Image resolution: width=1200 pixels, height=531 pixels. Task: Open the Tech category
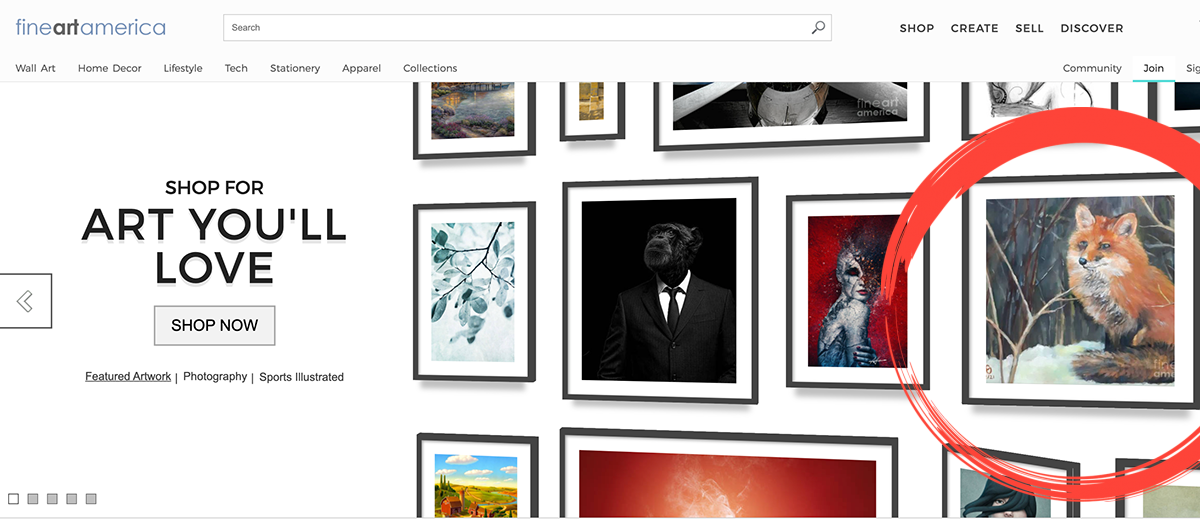[x=236, y=68]
